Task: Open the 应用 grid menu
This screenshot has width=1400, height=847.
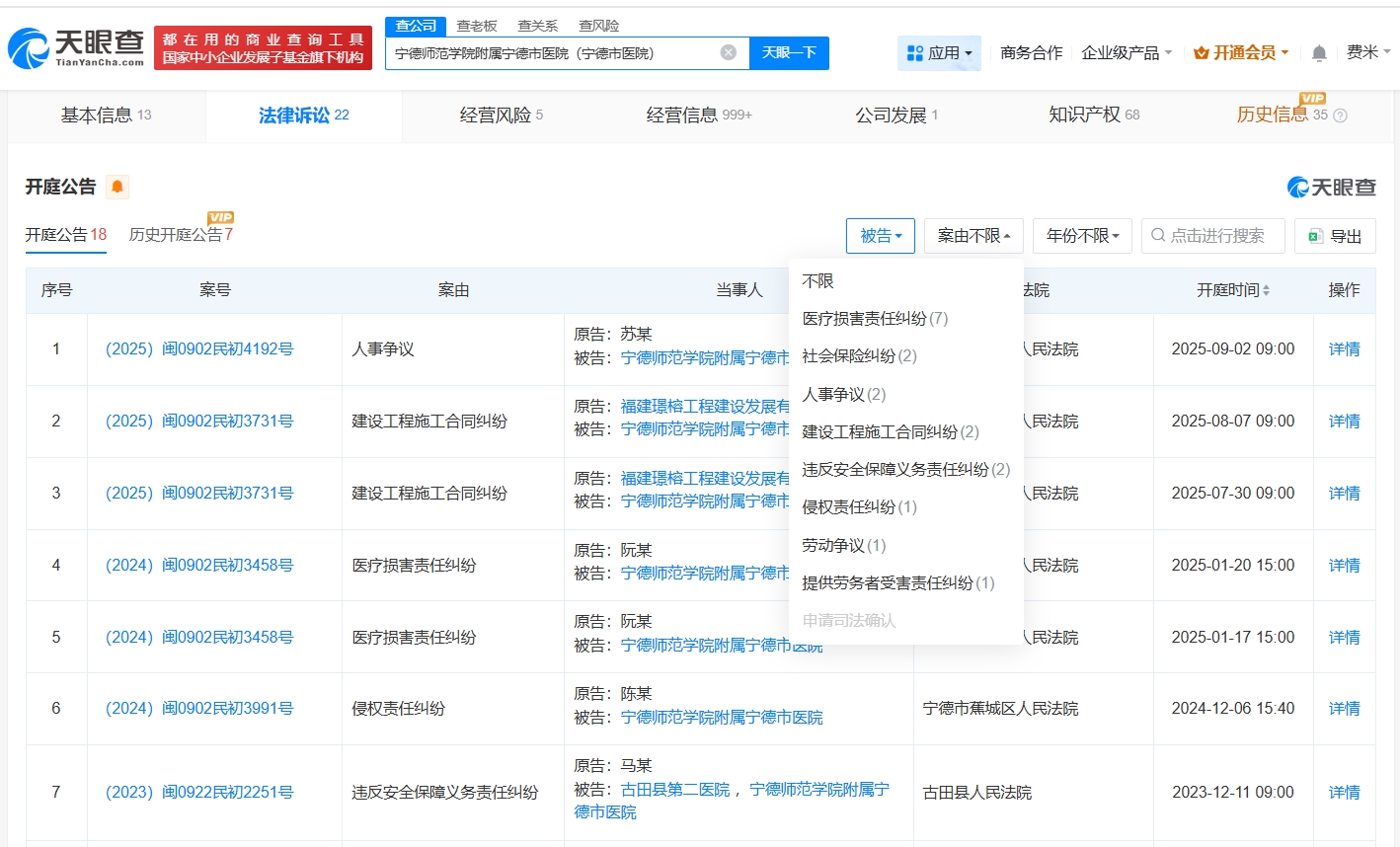Action: pos(939,53)
